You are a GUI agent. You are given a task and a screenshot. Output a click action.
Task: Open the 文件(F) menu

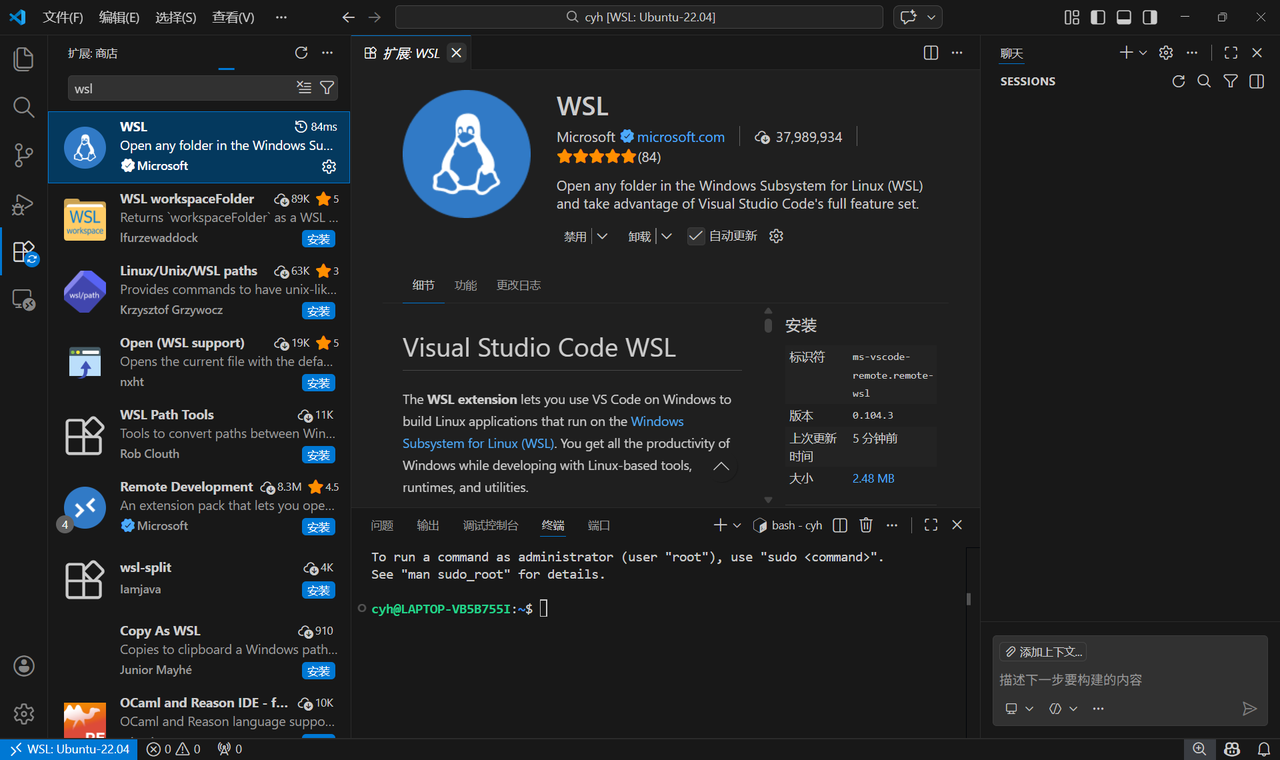tap(63, 17)
